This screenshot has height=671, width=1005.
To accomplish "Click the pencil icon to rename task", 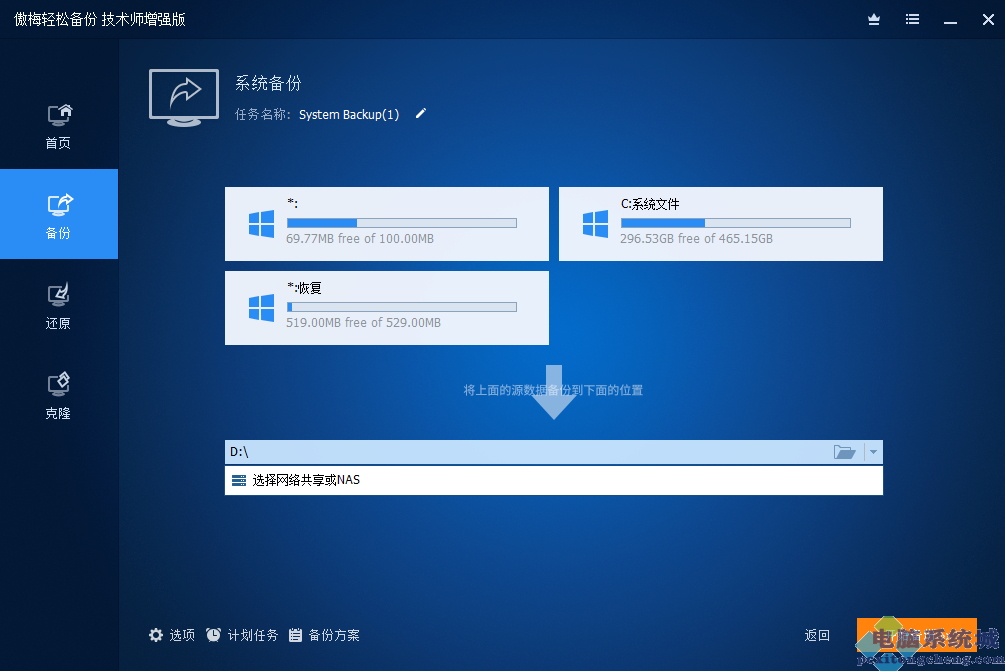I will coord(420,113).
